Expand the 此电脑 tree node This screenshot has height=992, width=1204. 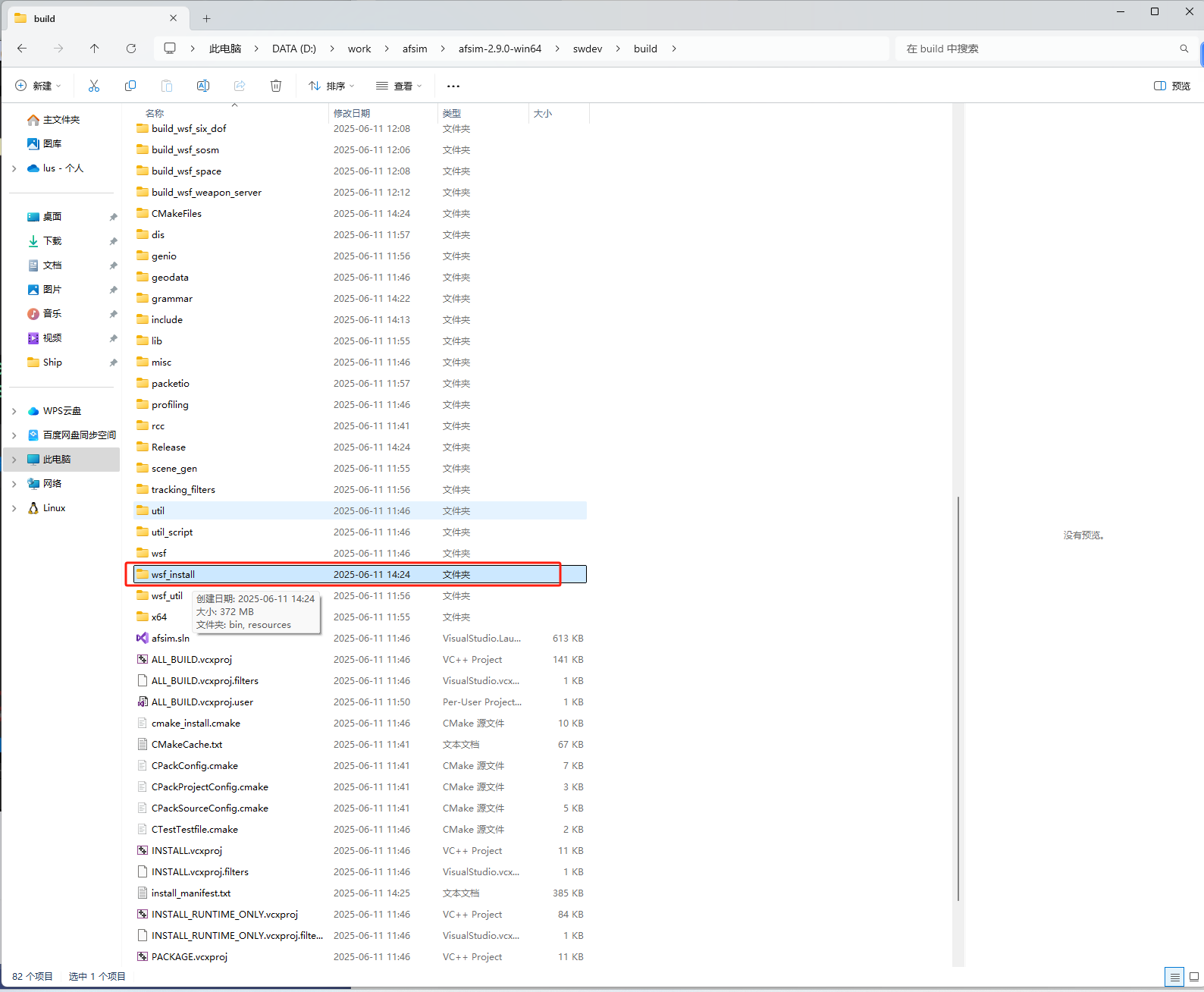click(x=14, y=460)
